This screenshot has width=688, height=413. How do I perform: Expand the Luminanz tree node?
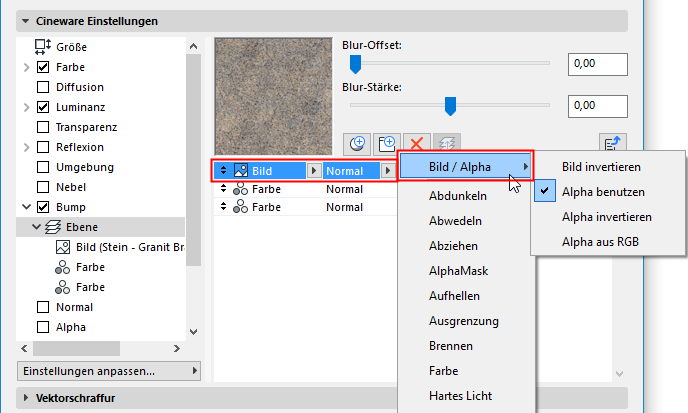coord(26,107)
